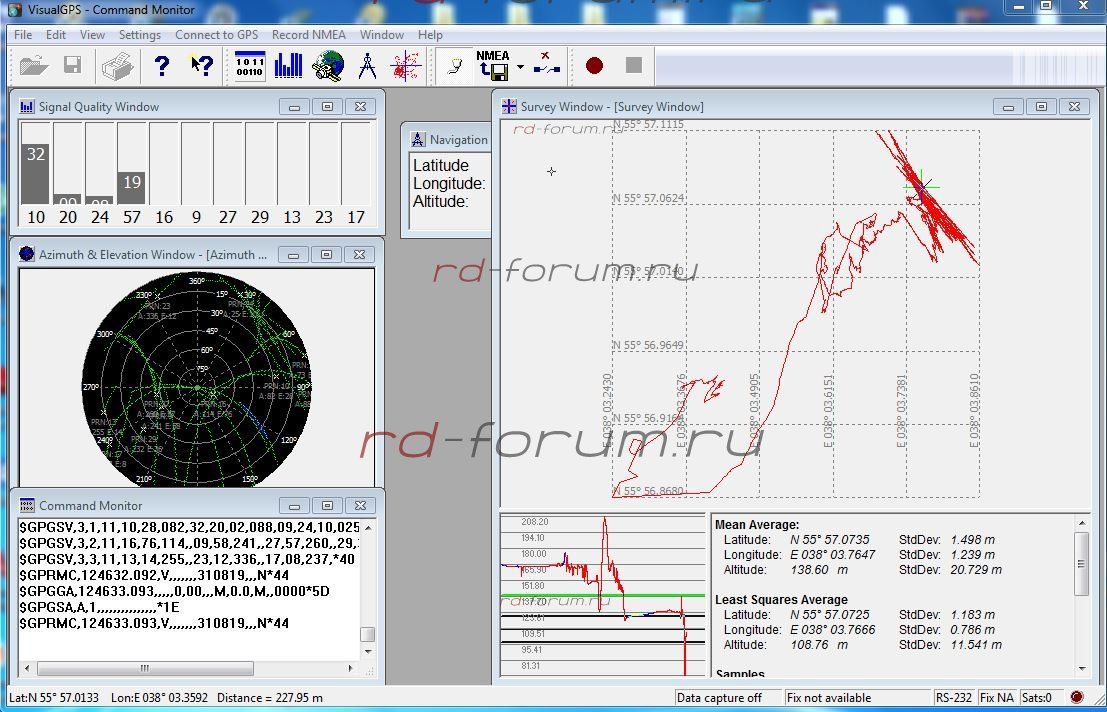This screenshot has width=1107, height=712.
Task: Open the satellite globe Azimuth window icon
Action: tap(327, 66)
